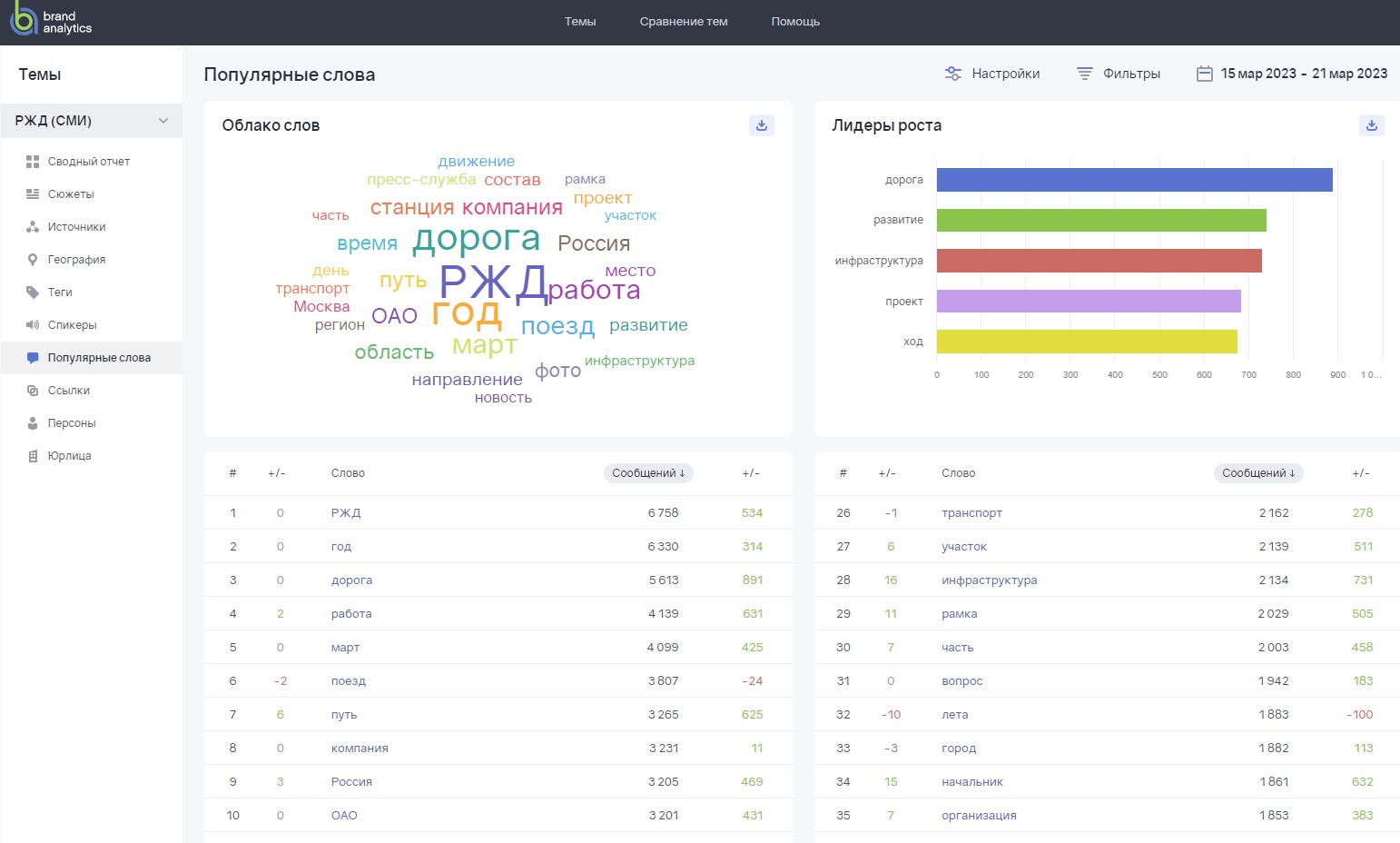The width and height of the screenshot is (1400, 843).
Task: Toggle sorting by Сообщений in right table
Action: 1257,472
